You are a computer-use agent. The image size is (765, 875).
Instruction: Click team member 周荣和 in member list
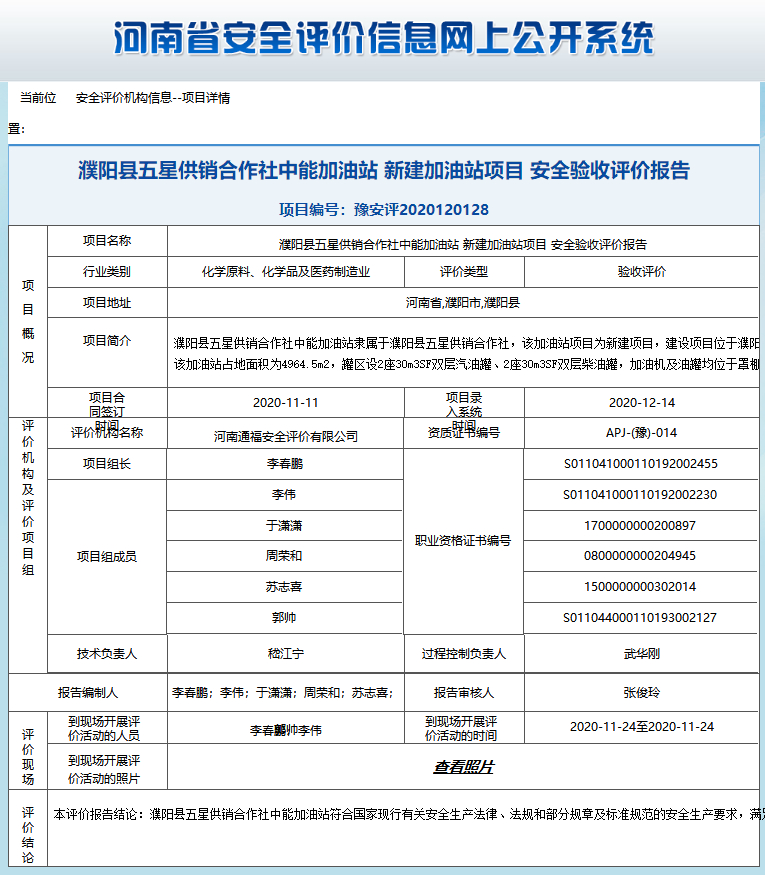coord(284,556)
